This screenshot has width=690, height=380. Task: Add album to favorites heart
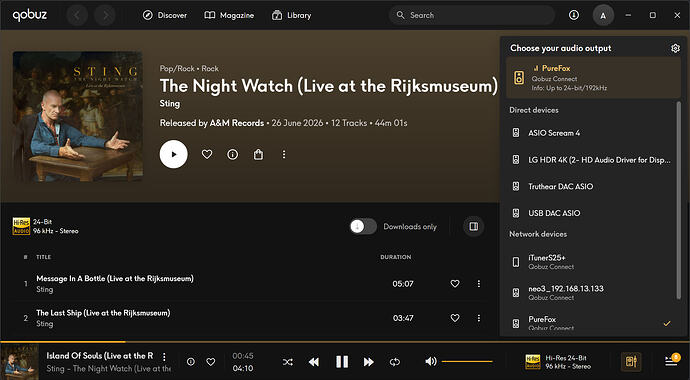(207, 154)
